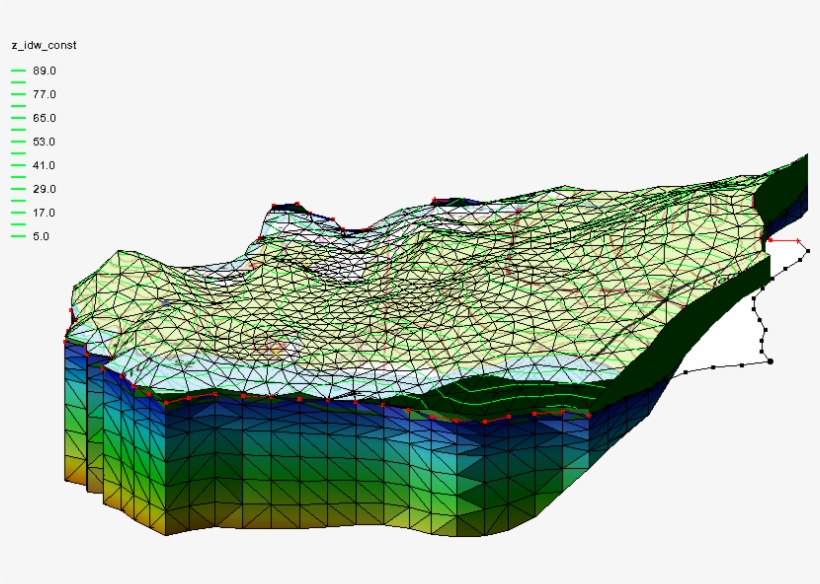The height and width of the screenshot is (584, 820).
Task: Click the 5.0 legend value label
Action: pyautogui.click(x=41, y=236)
